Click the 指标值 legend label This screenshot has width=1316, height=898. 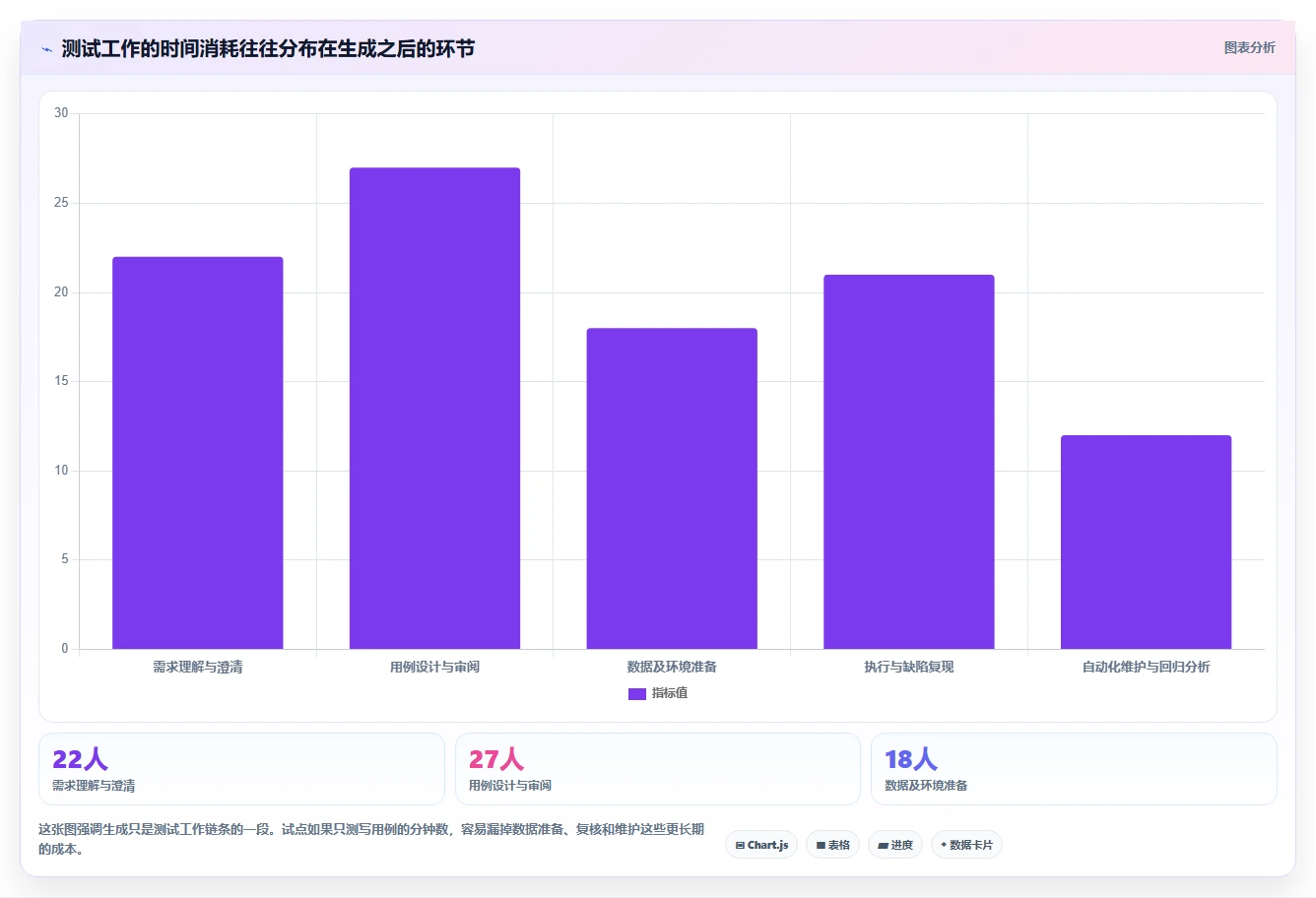tap(670, 693)
